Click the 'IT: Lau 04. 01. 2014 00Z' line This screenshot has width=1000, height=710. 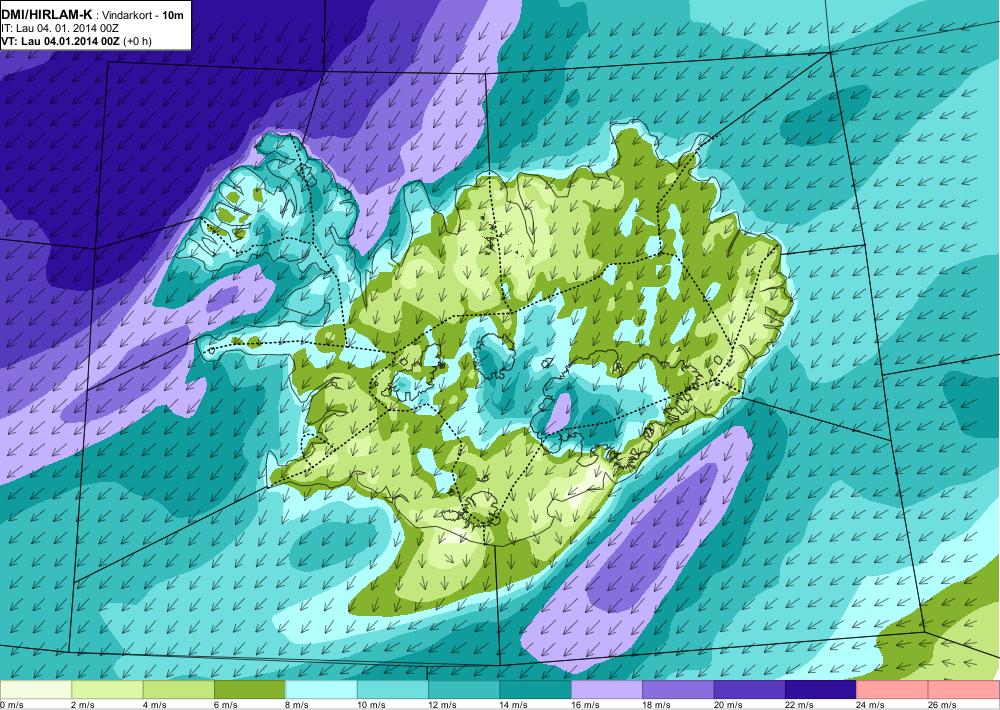pos(60,28)
